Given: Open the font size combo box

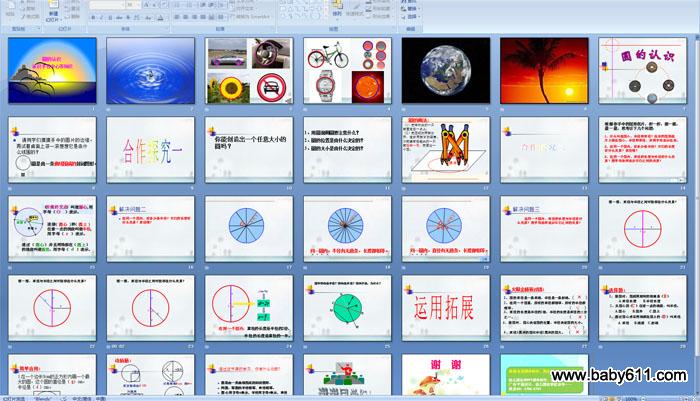Looking at the screenshot, I should coord(133,5).
